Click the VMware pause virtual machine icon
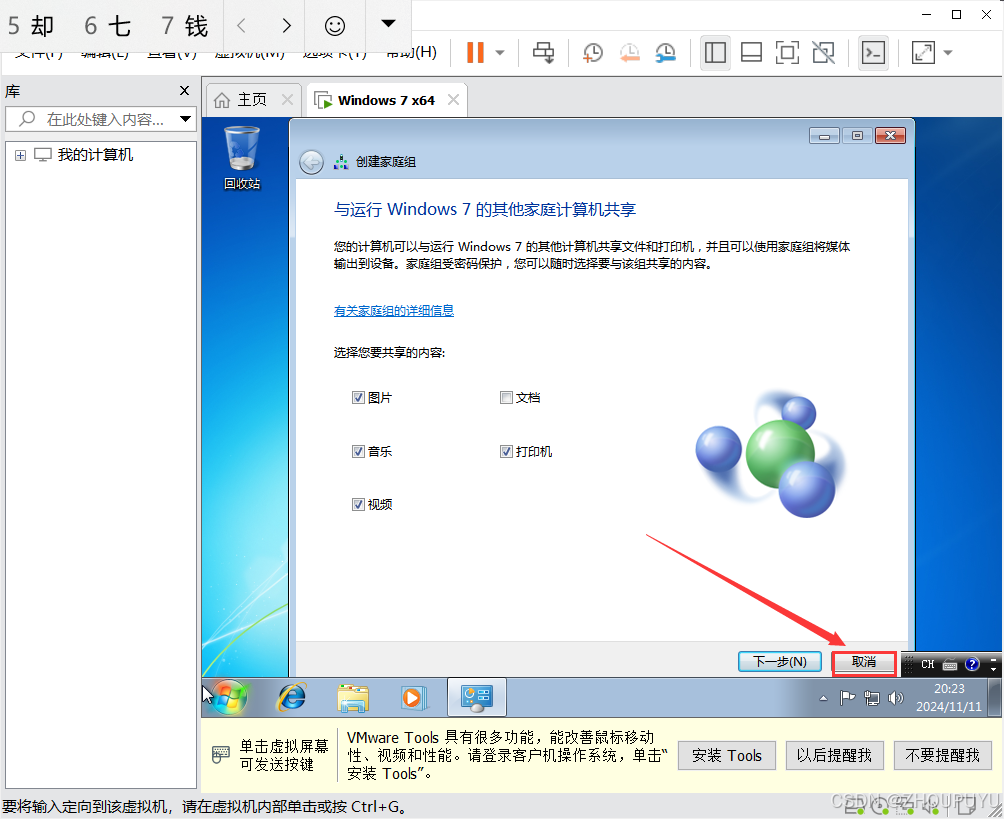Image resolution: width=1004 pixels, height=819 pixels. pyautogui.click(x=475, y=53)
